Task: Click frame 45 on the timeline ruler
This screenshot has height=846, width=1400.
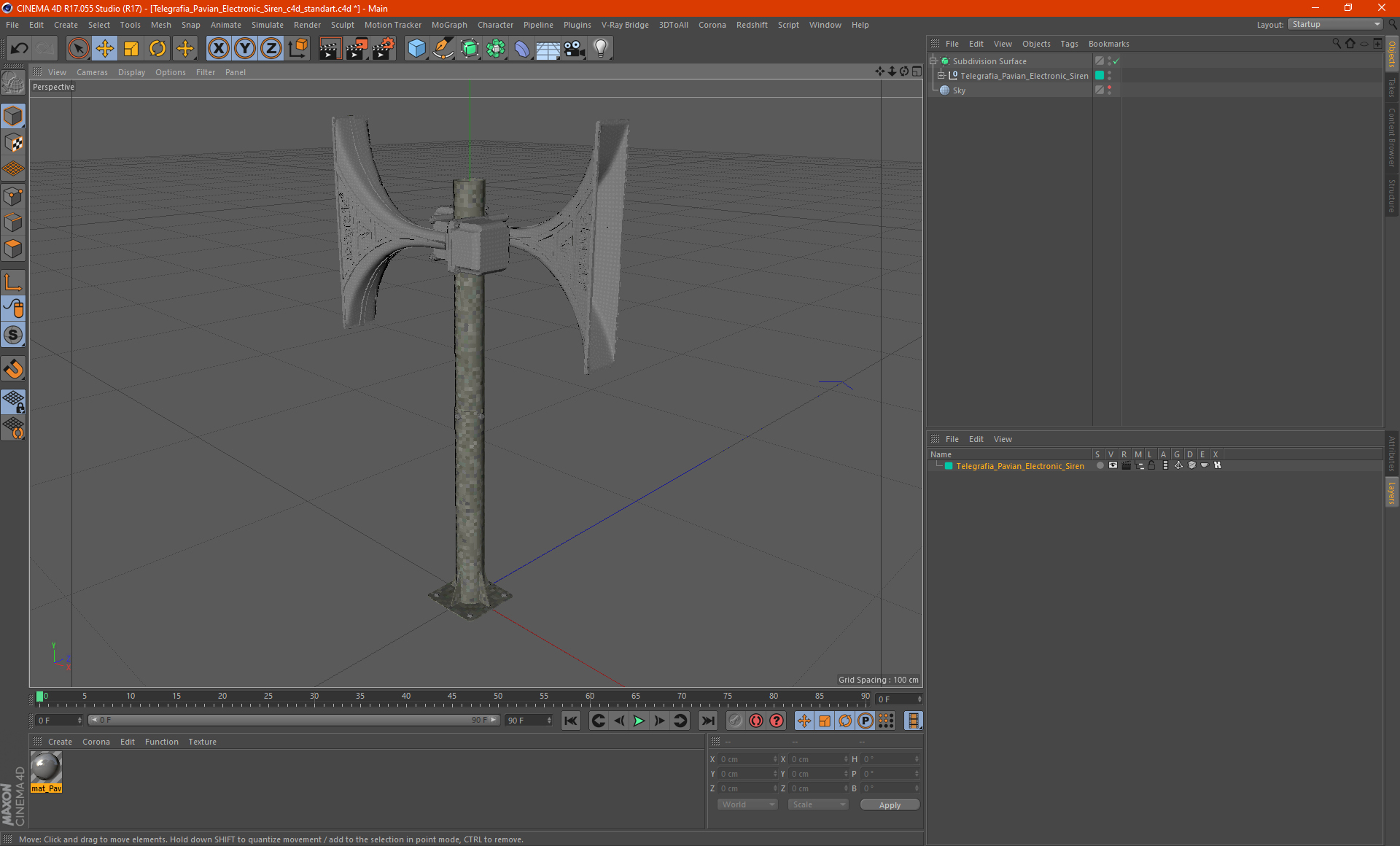Action: coord(452,696)
